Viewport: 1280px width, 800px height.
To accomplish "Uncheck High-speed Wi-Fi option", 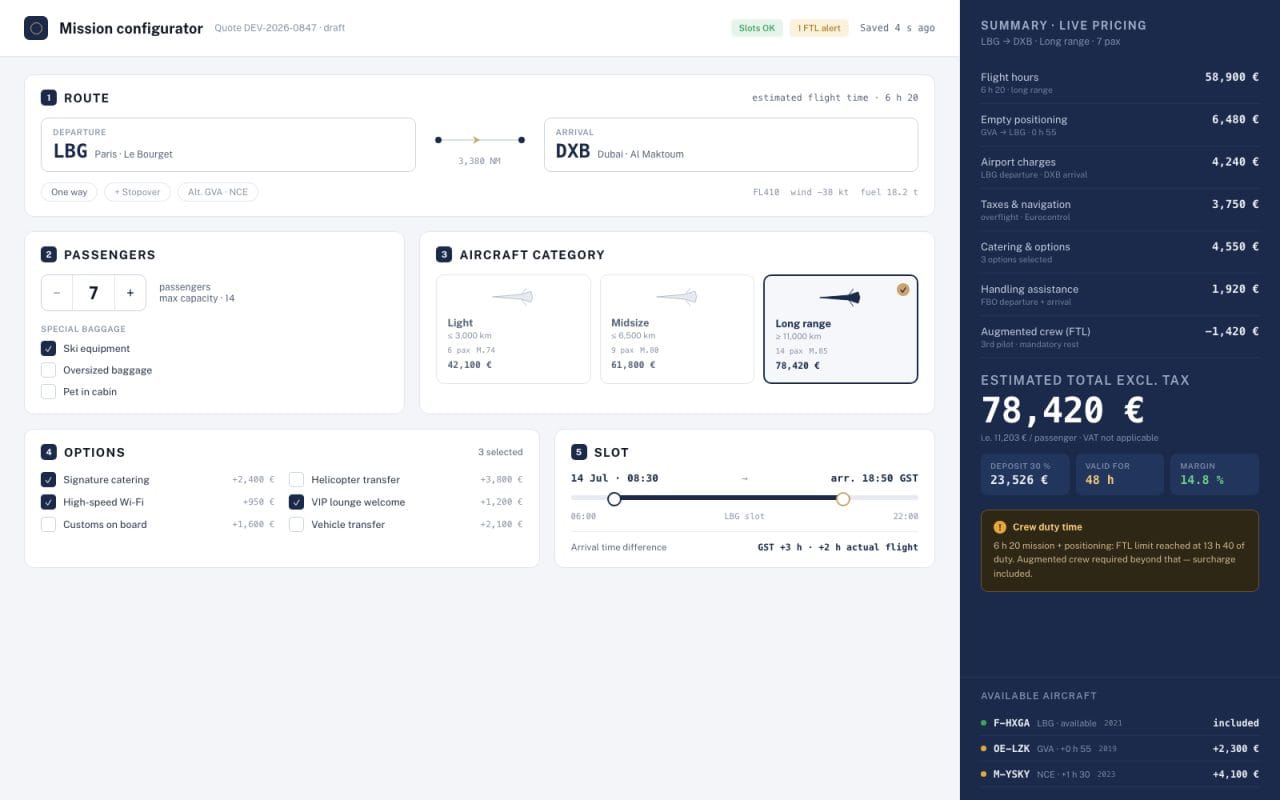I will 48,502.
